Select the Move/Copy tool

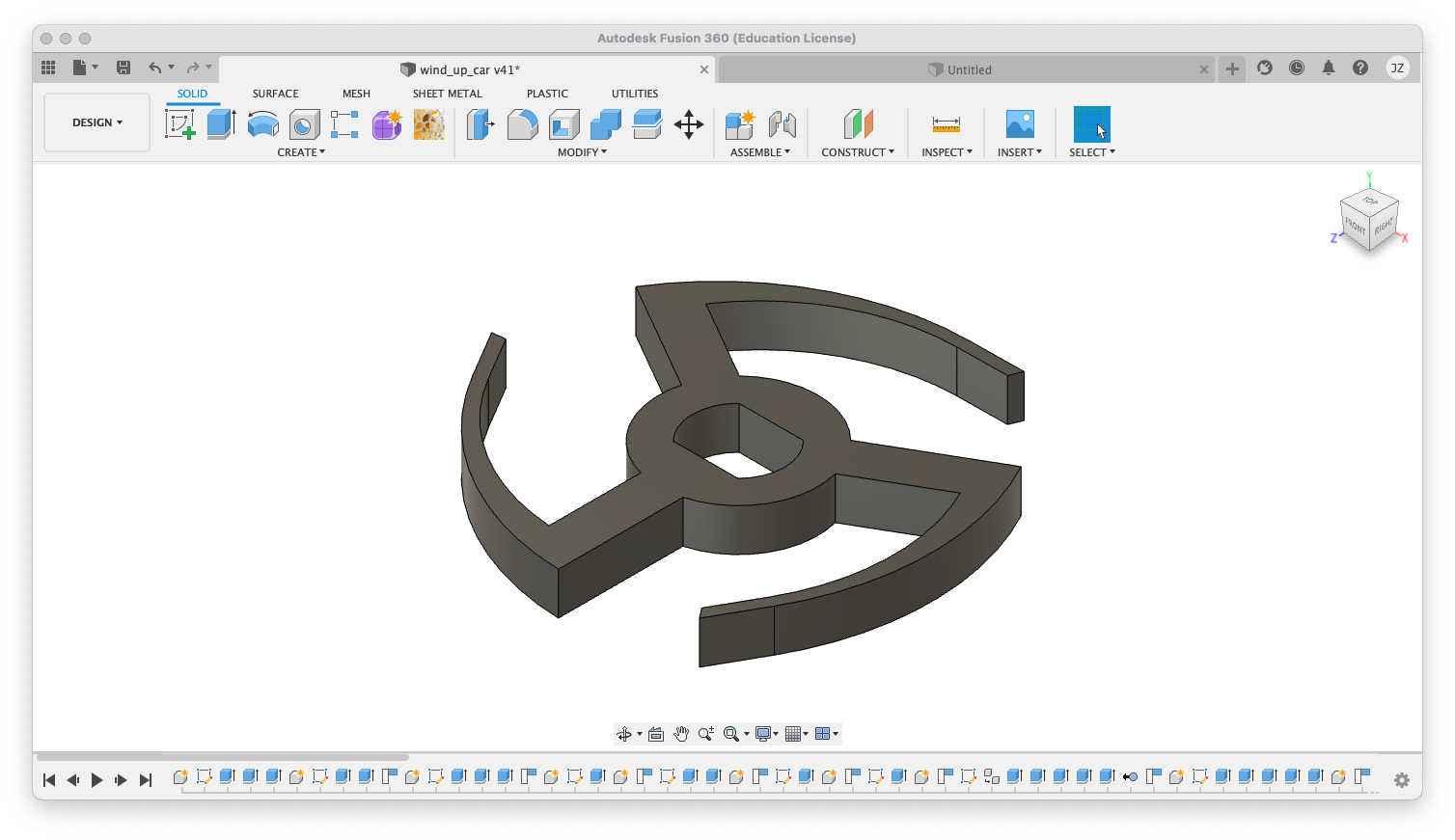(x=689, y=124)
